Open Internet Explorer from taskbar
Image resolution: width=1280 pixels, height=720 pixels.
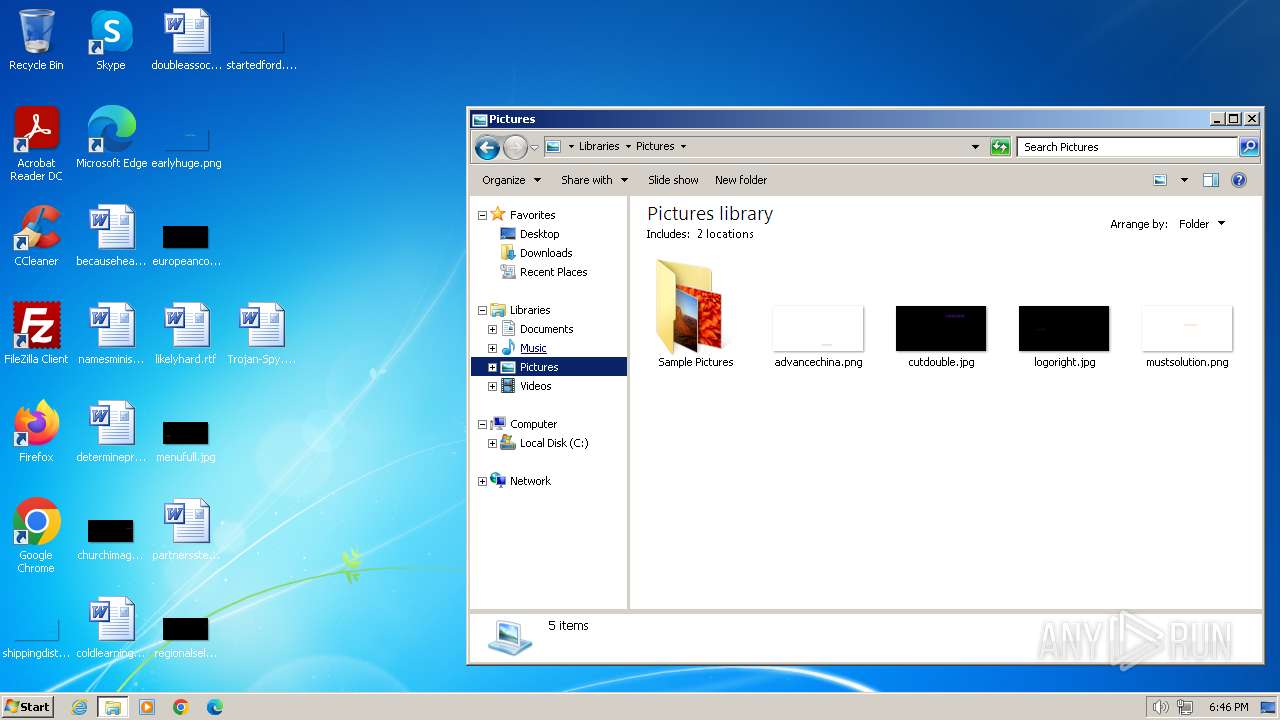pos(80,707)
